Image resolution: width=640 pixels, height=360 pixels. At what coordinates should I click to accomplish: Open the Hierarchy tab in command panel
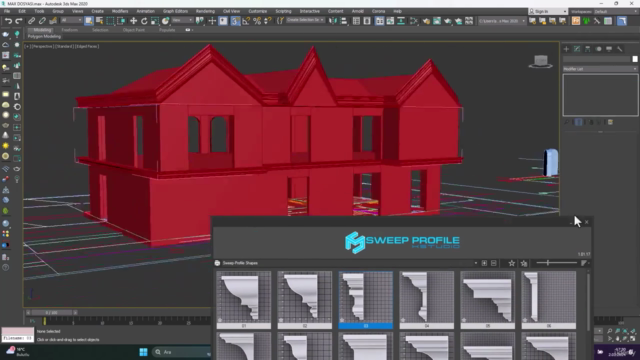tap(587, 49)
